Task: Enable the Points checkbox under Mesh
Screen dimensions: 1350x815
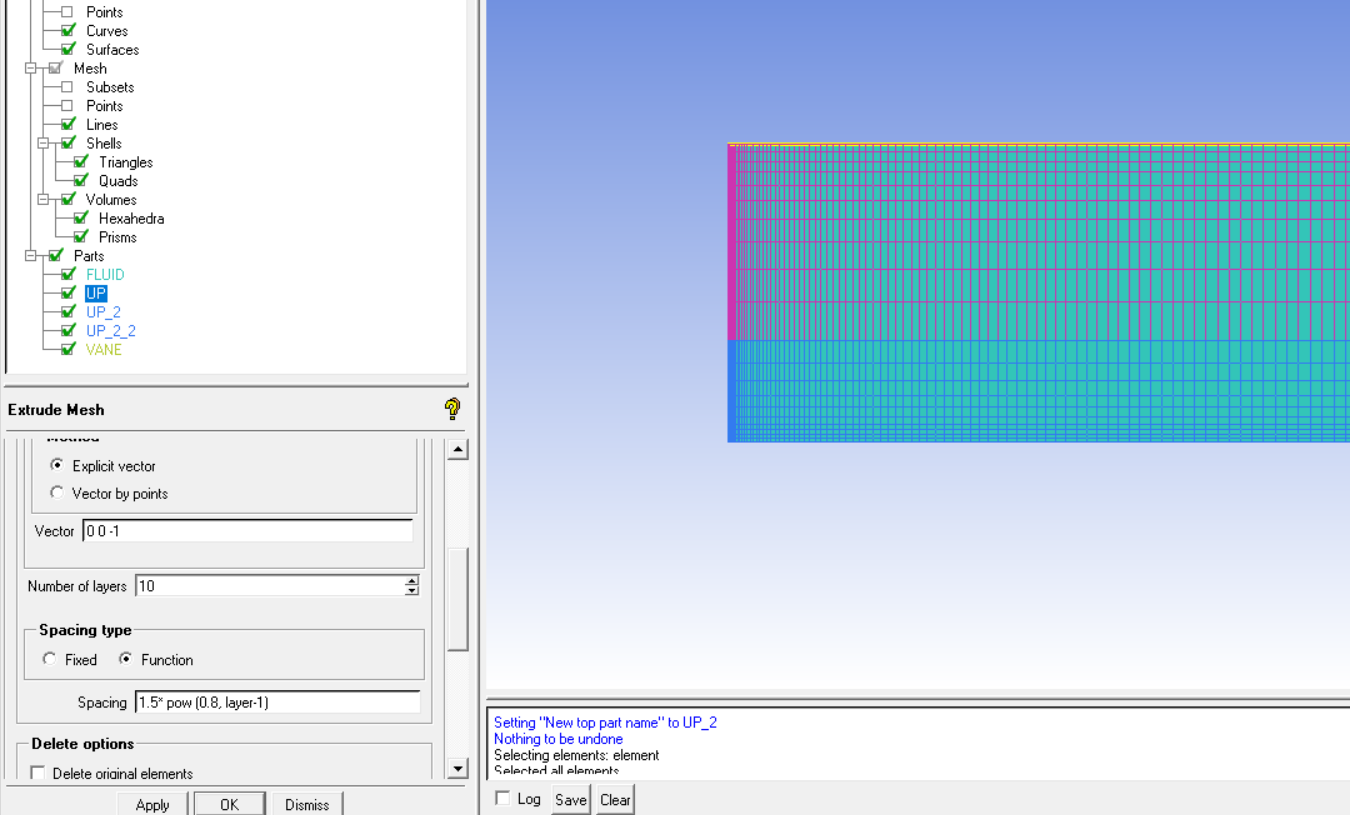Action: 69,105
